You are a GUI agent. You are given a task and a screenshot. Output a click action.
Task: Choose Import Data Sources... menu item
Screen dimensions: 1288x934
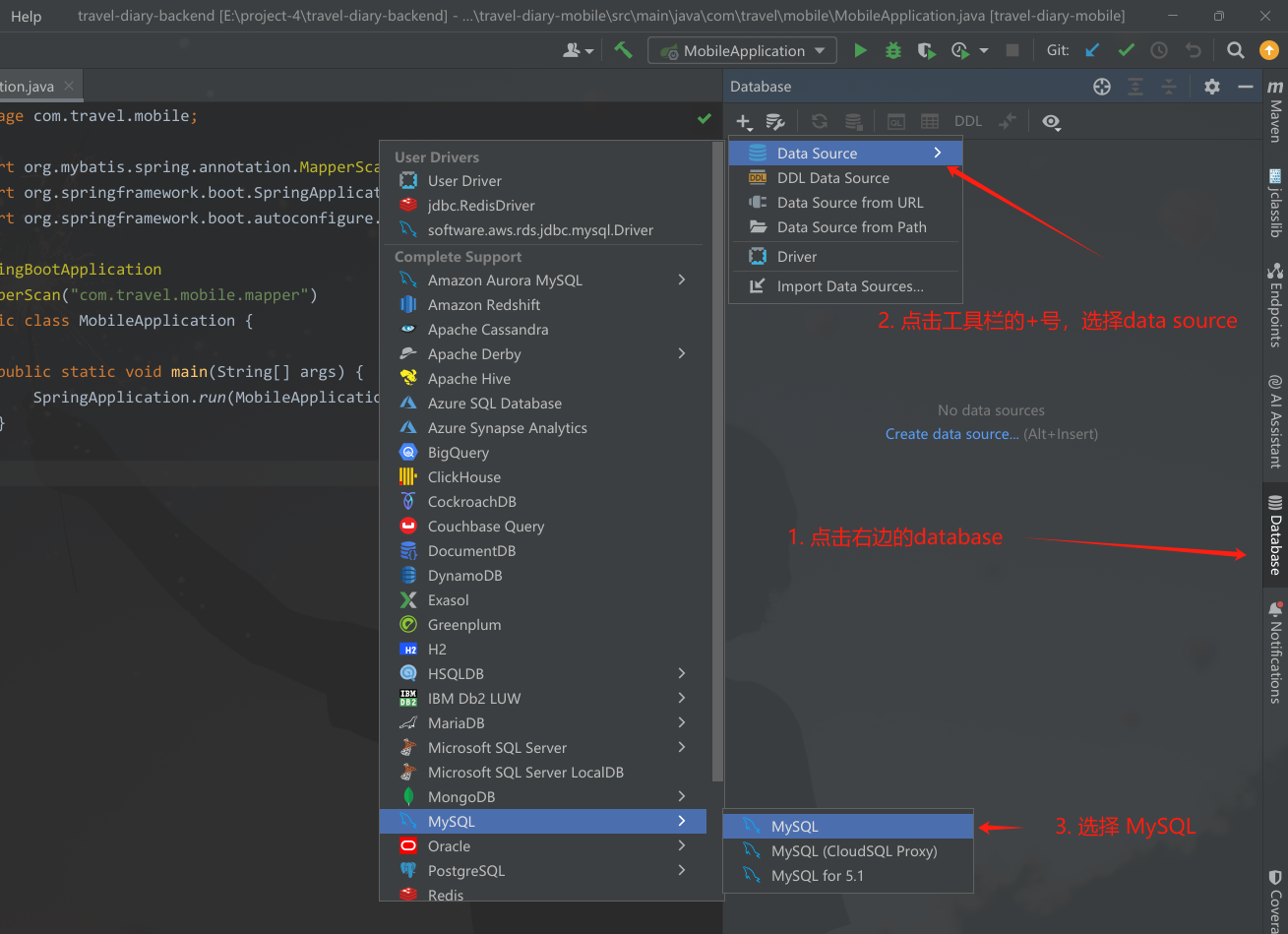(x=845, y=286)
